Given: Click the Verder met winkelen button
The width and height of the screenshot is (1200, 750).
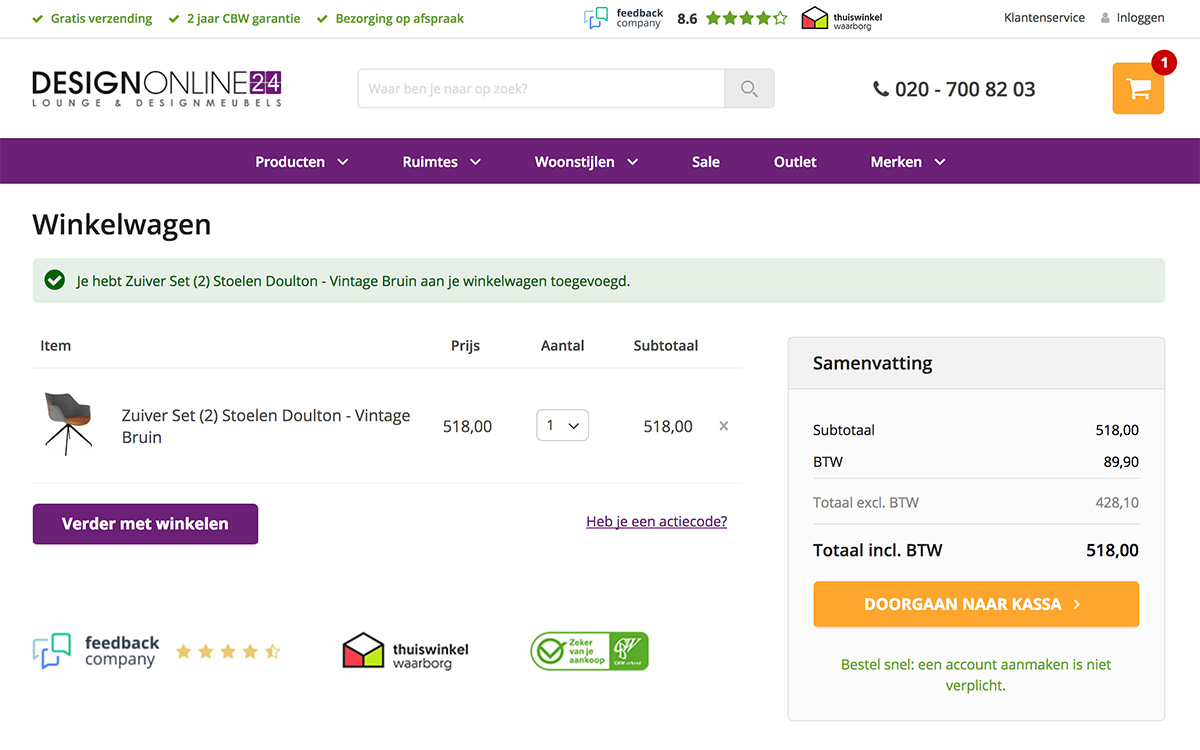Looking at the screenshot, I should point(145,524).
